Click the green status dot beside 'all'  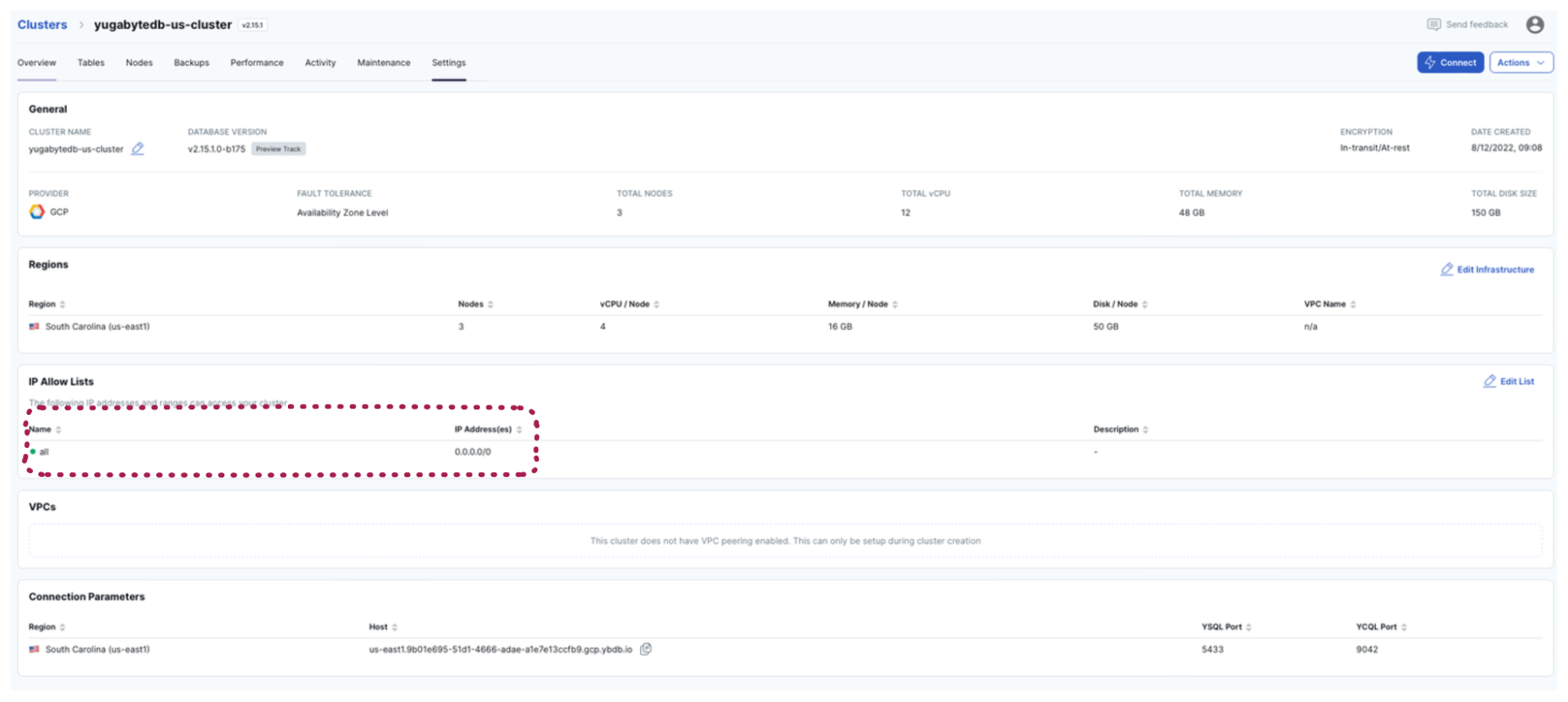pos(33,452)
